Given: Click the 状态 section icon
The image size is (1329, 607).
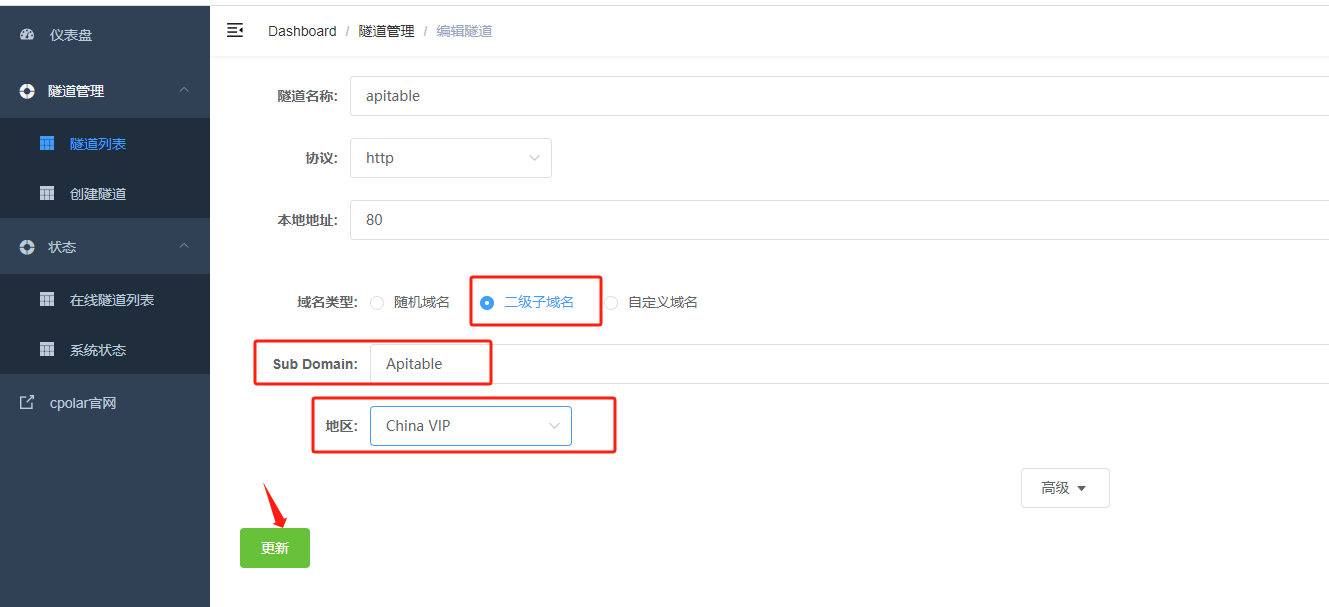Looking at the screenshot, I should pyautogui.click(x=27, y=247).
